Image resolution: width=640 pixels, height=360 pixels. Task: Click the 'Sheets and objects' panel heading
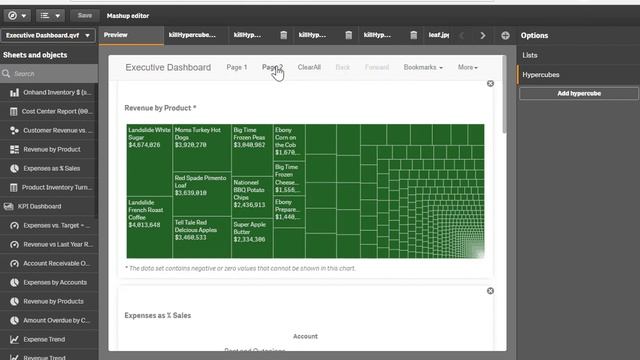tap(35, 55)
